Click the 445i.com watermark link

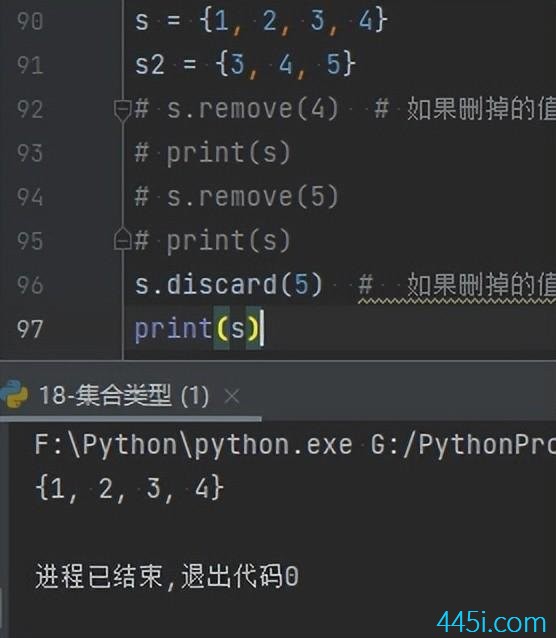click(x=492, y=622)
